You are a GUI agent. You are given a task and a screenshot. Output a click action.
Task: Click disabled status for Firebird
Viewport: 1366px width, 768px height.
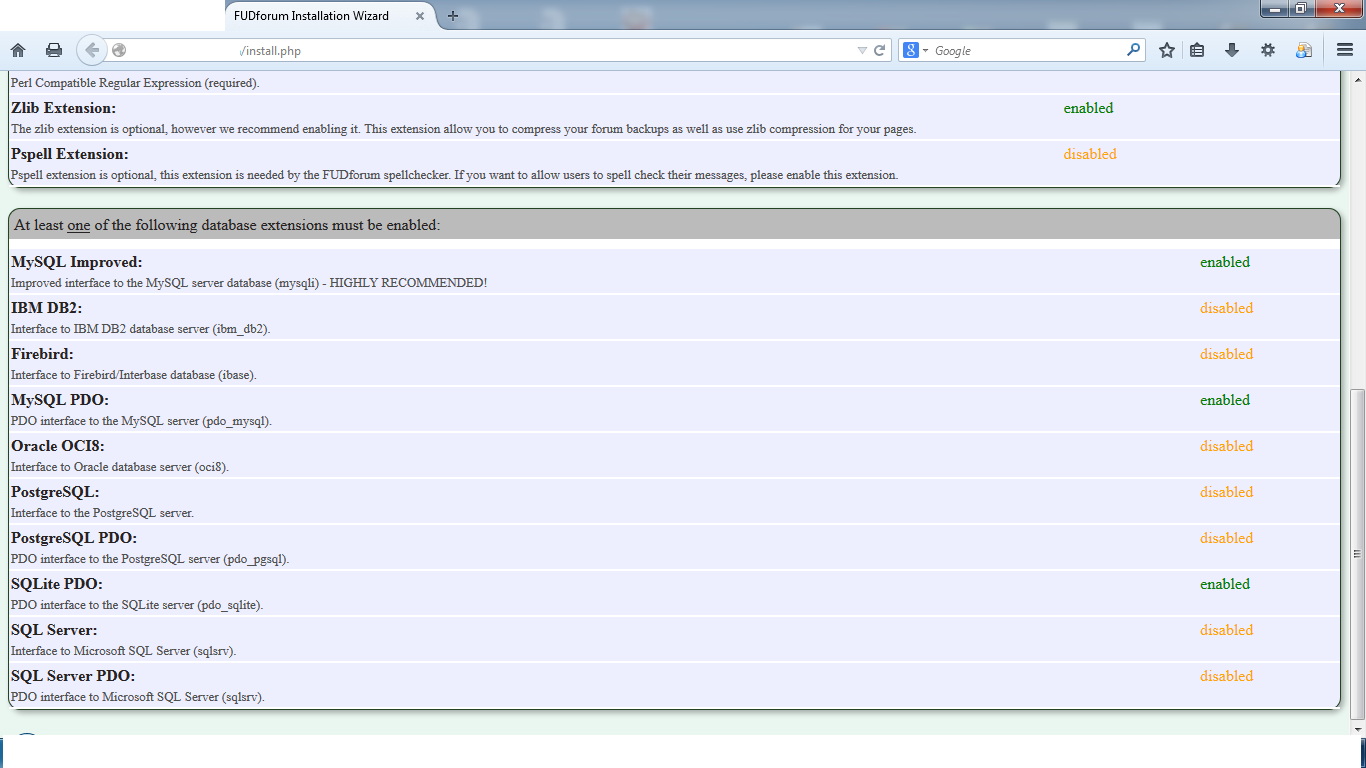1227,354
